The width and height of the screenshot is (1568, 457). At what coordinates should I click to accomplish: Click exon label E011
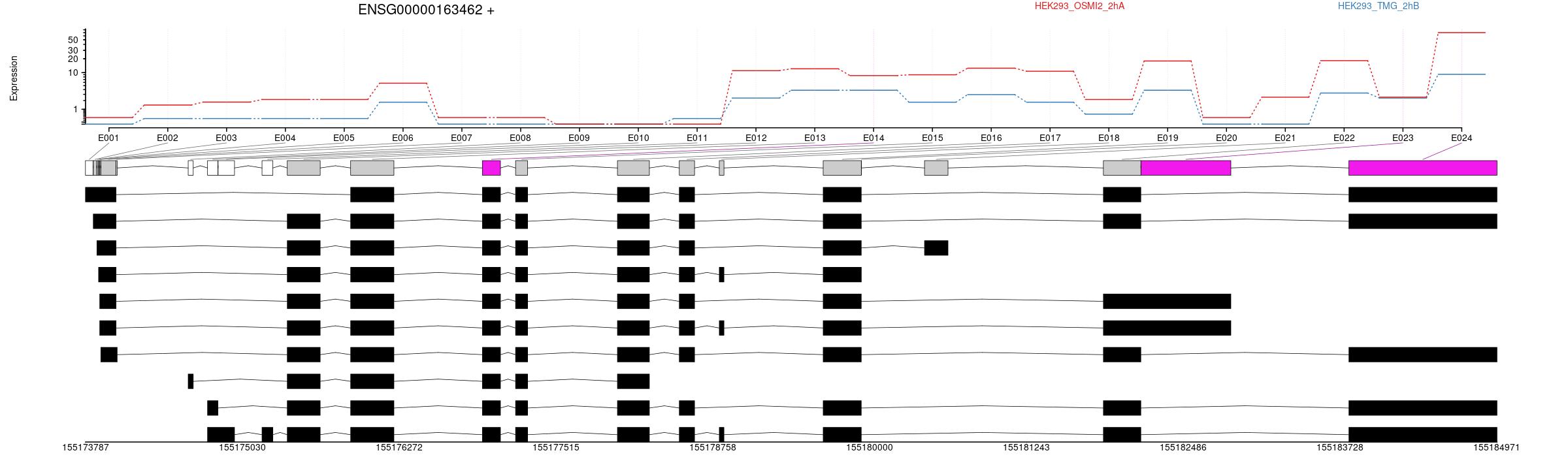[x=697, y=138]
